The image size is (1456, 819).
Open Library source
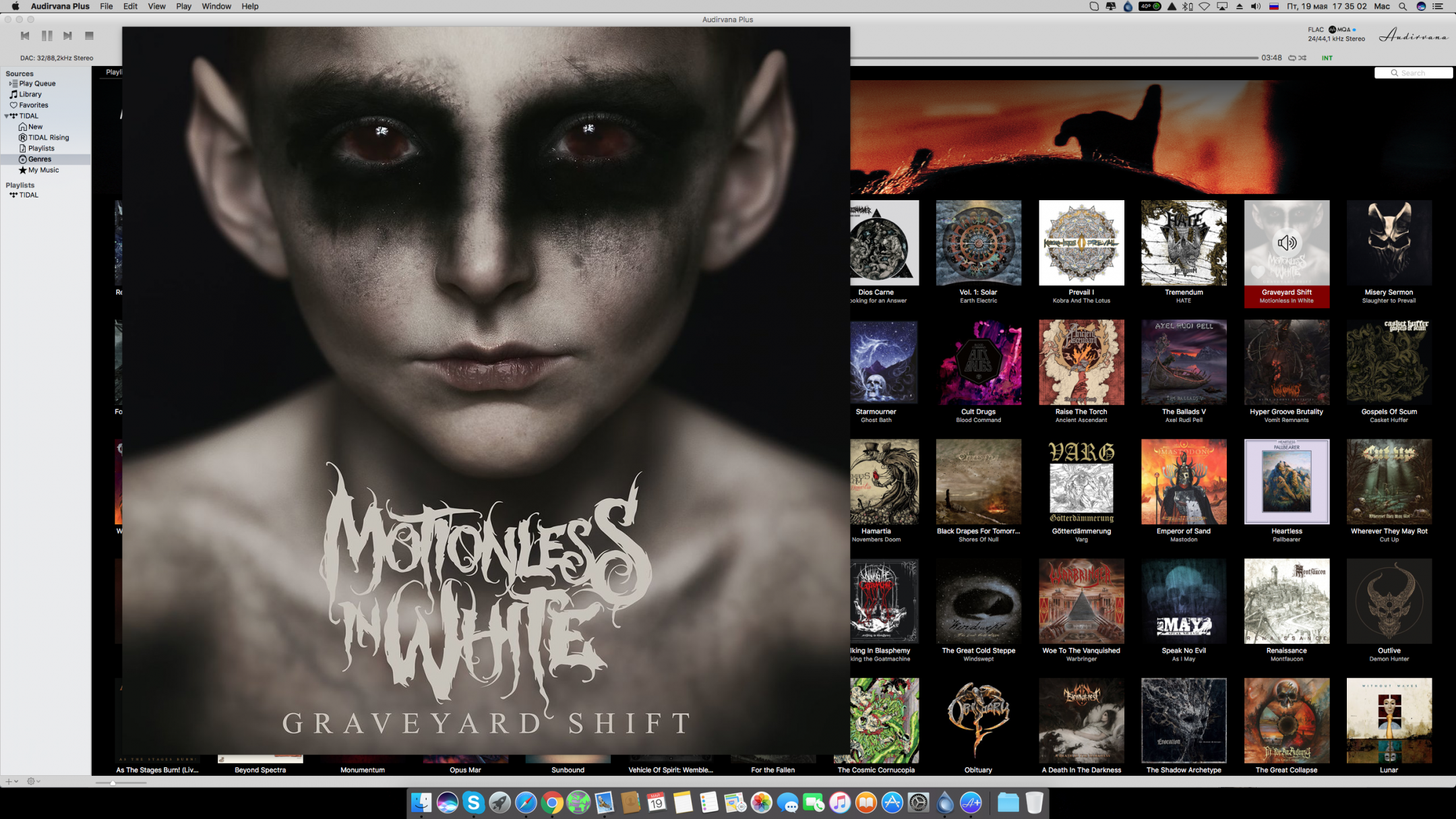click(30, 94)
